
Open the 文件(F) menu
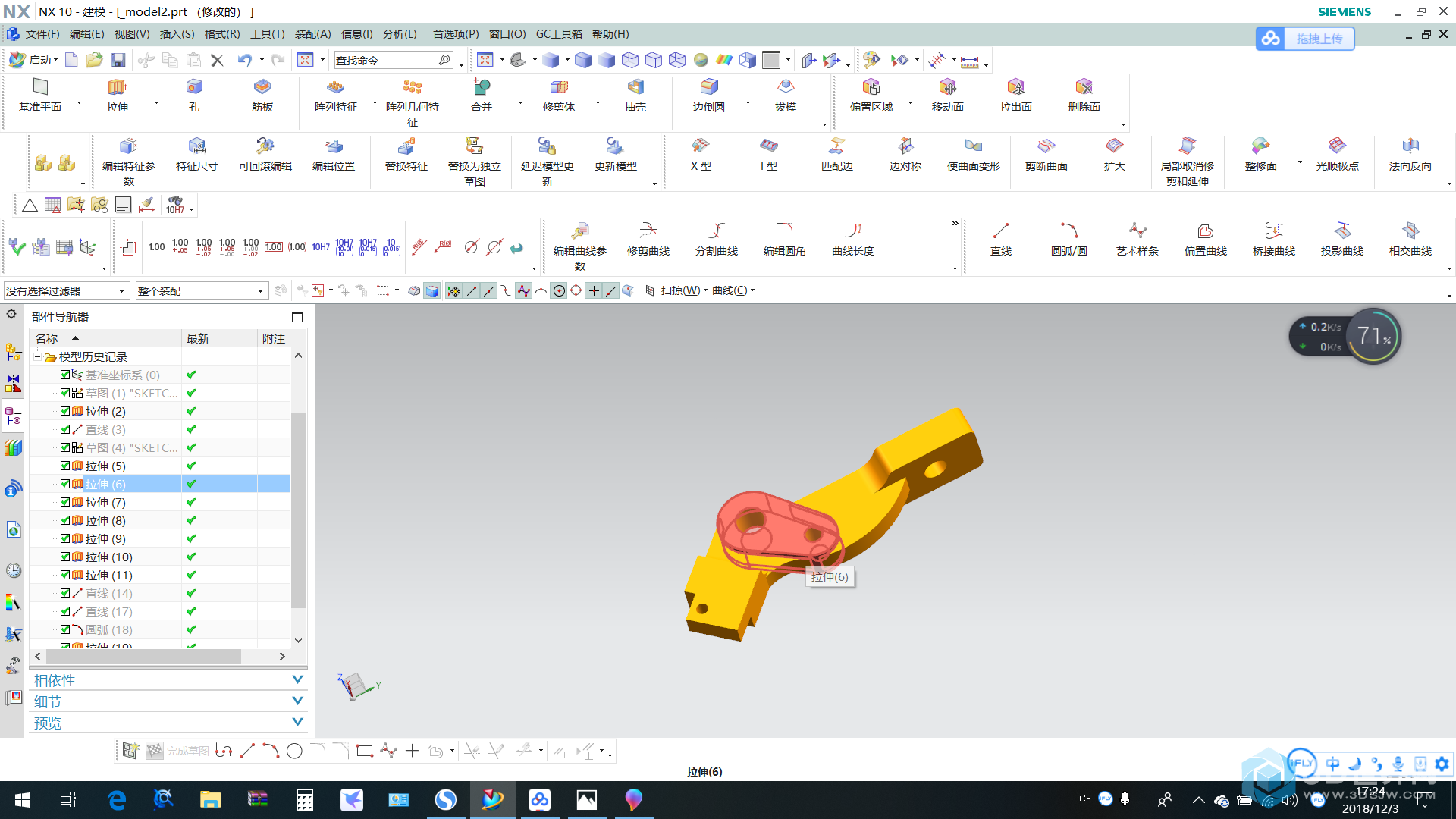click(42, 34)
